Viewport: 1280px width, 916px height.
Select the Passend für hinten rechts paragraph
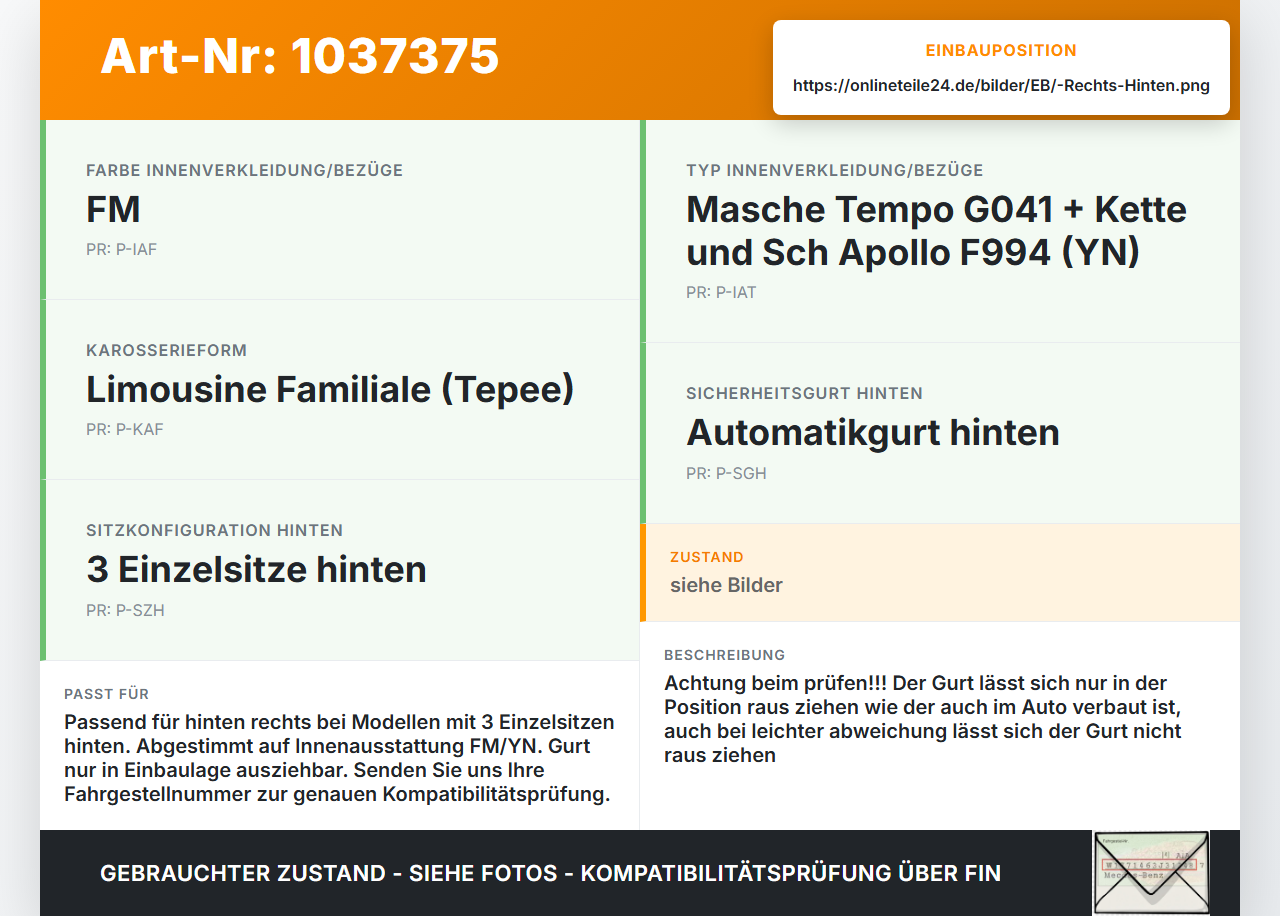tap(339, 759)
